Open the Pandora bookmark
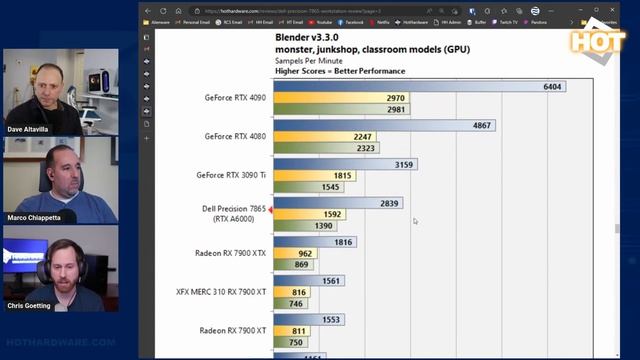 [535, 22]
